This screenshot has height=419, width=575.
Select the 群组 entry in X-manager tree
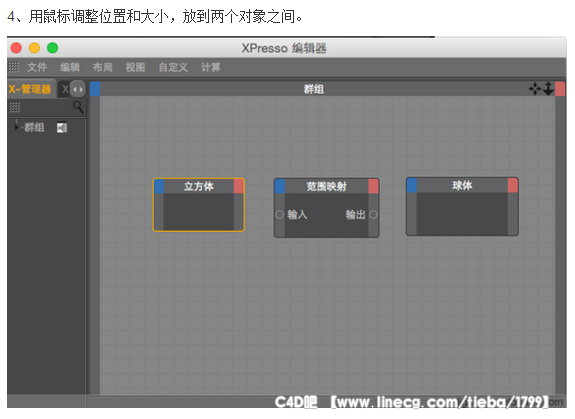tap(34, 127)
